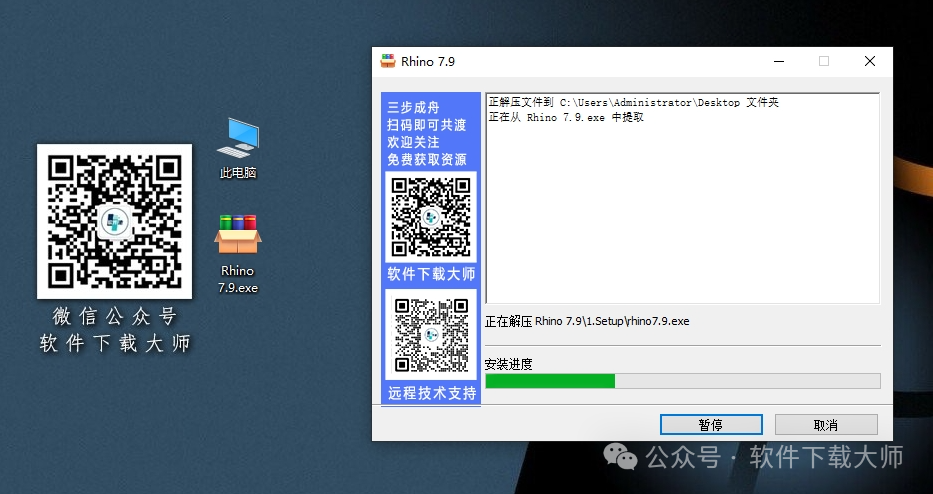Select the 此电脑 desktop icon
Image resolution: width=933 pixels, height=494 pixels.
pyautogui.click(x=238, y=148)
